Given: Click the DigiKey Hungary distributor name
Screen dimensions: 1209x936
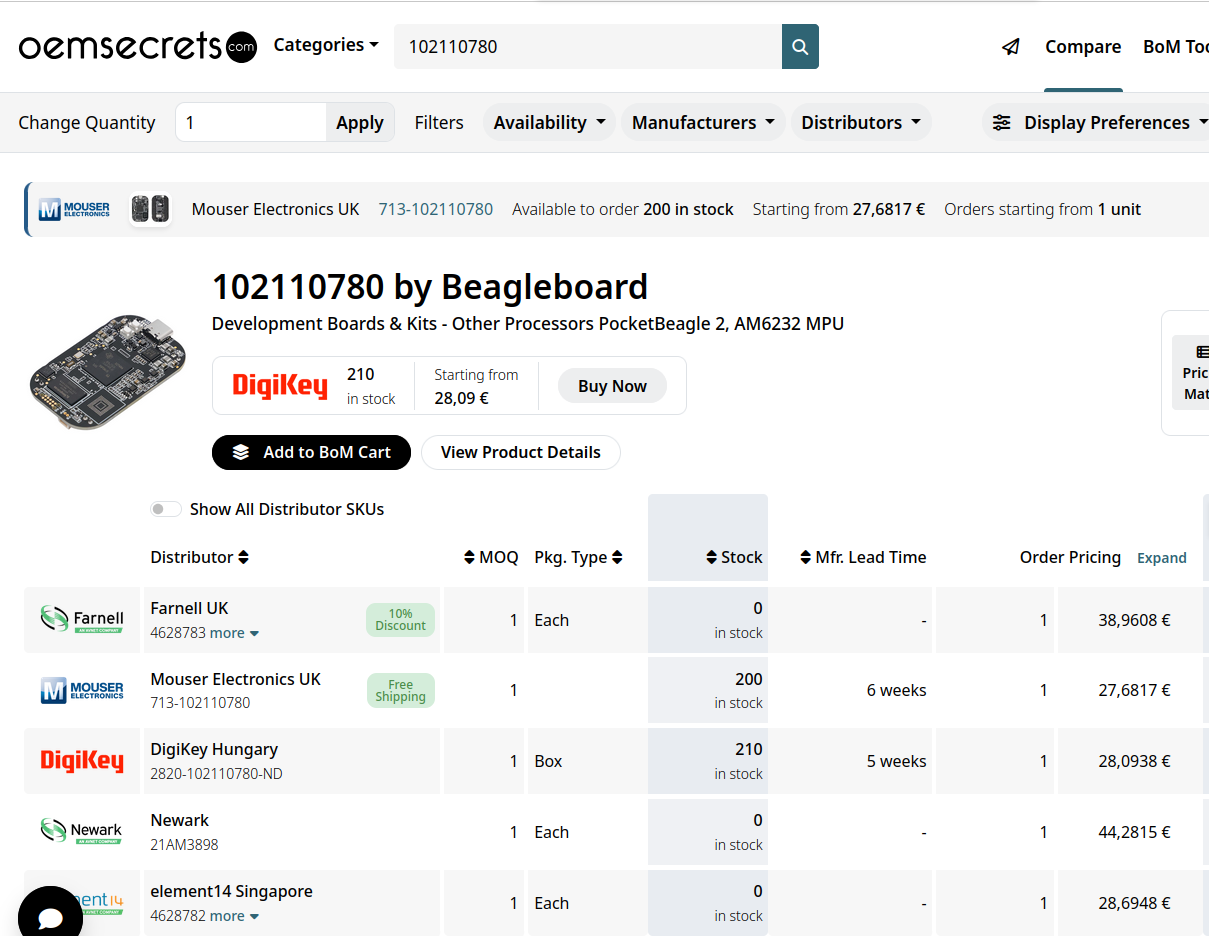Looking at the screenshot, I should click(214, 749).
